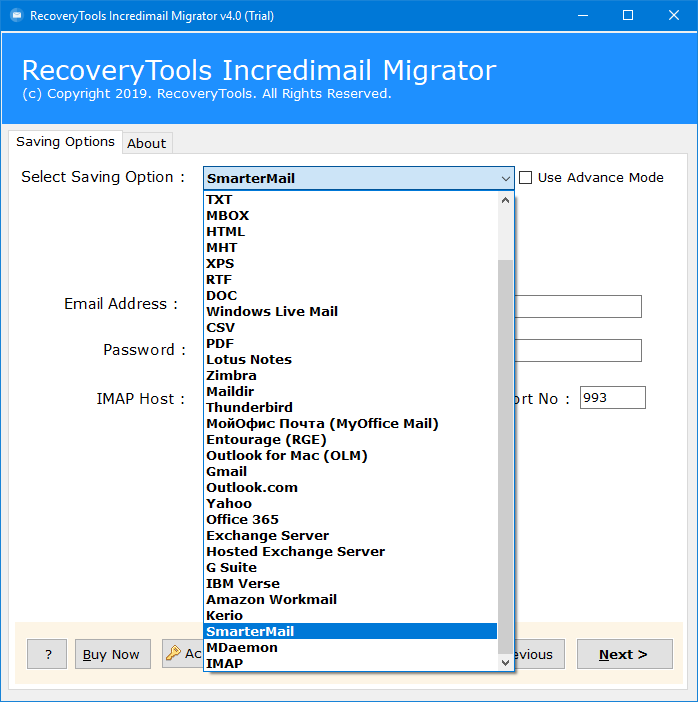Select the MHT list entry
698x702 pixels.
click(x=351, y=248)
